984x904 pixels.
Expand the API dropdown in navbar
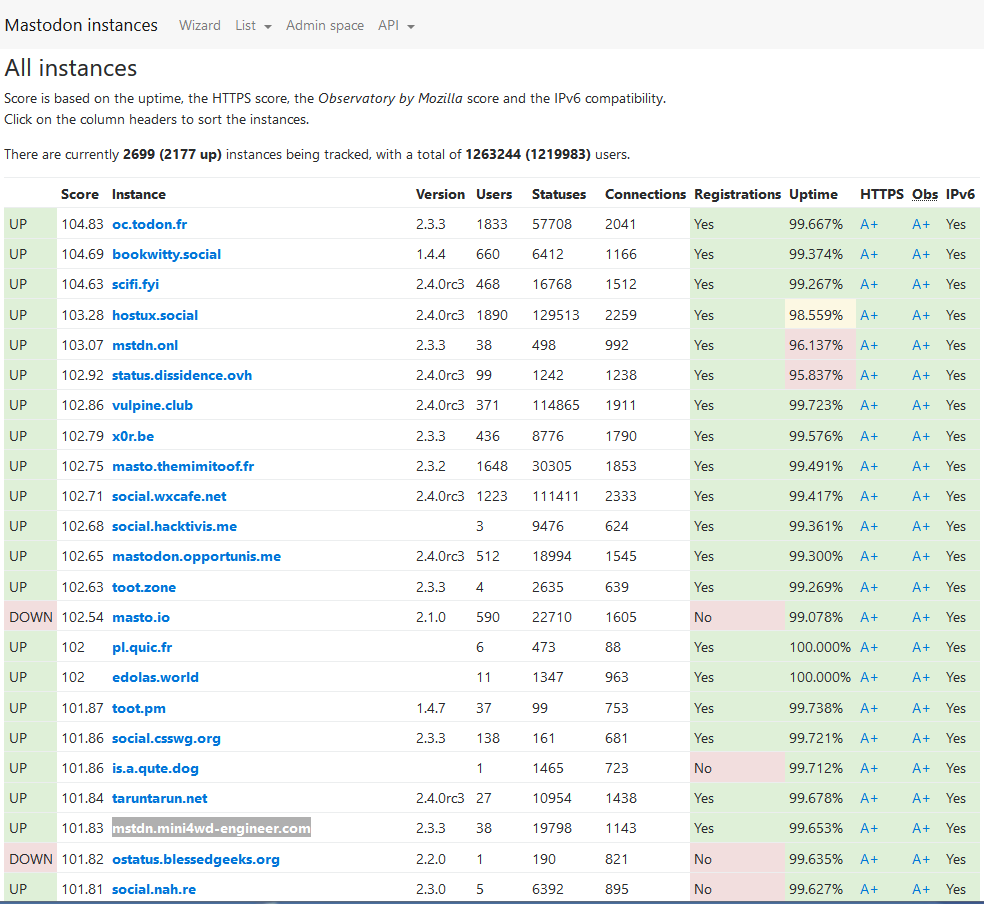click(396, 25)
